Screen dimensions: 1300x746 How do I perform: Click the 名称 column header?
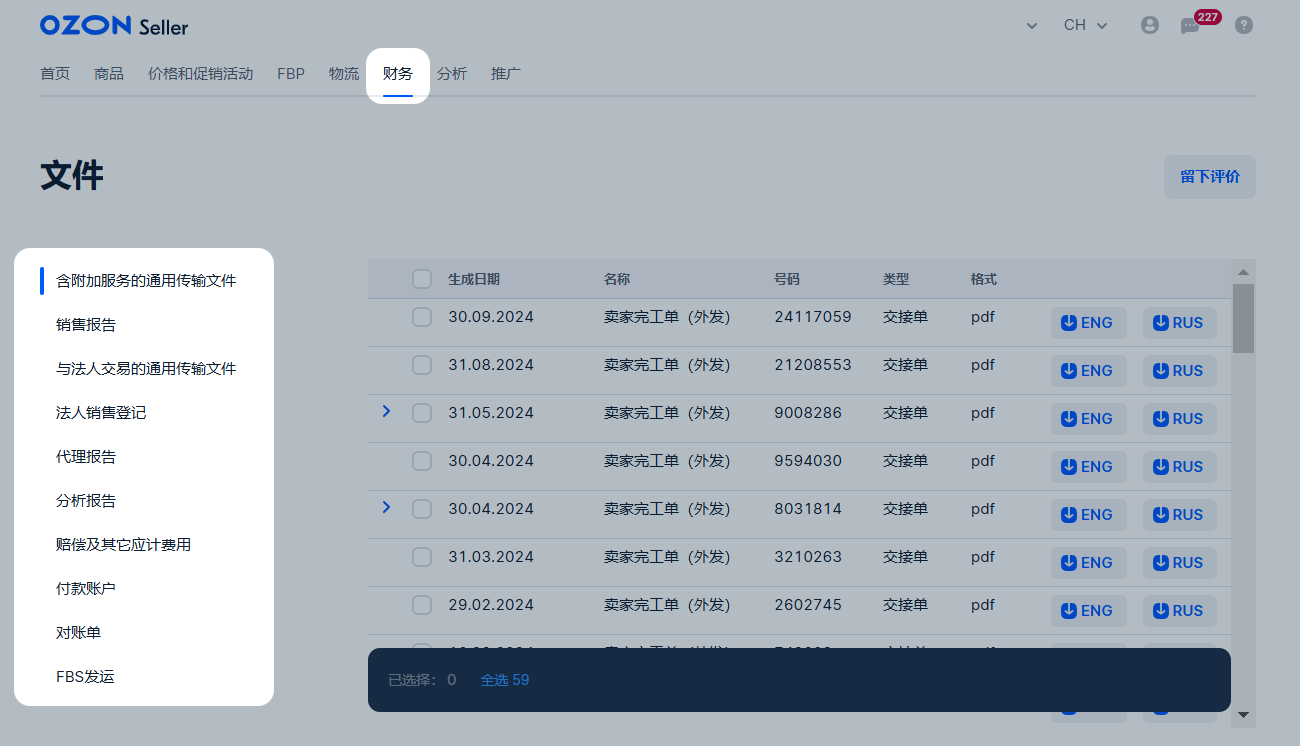(617, 279)
